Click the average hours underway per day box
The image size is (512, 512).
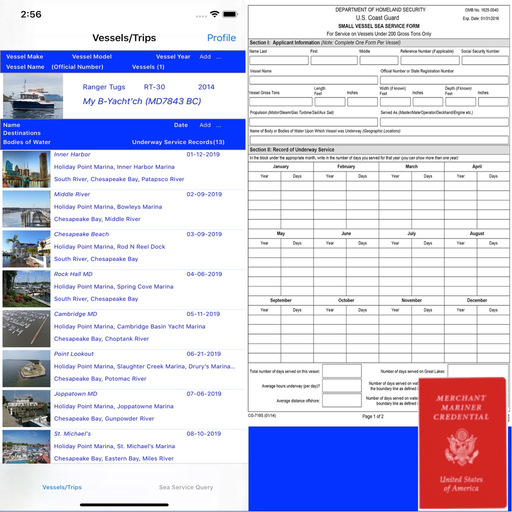(x=342, y=386)
